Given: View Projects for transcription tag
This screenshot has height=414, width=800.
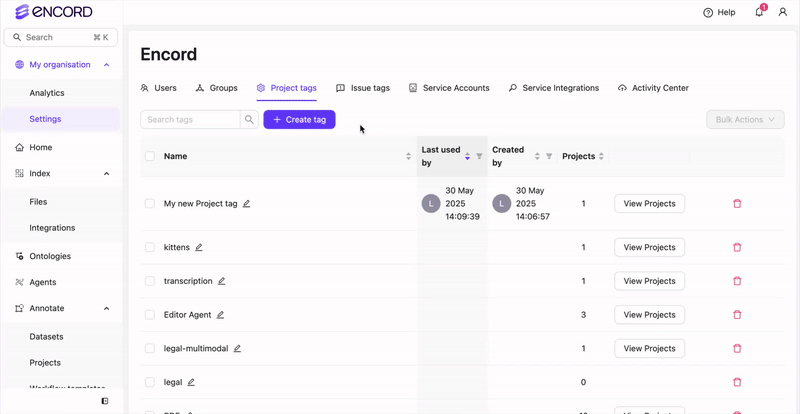Looking at the screenshot, I should coord(649,281).
